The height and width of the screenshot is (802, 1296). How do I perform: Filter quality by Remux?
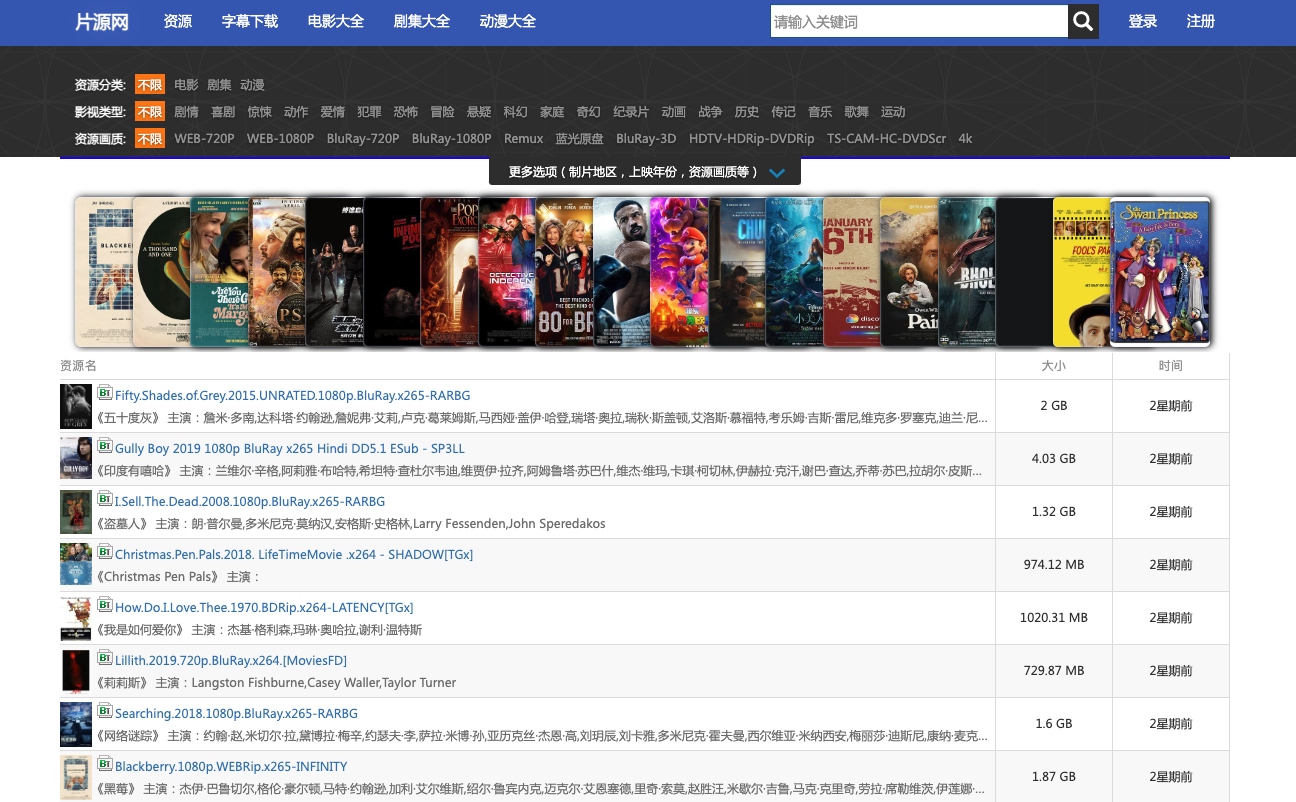pos(524,139)
